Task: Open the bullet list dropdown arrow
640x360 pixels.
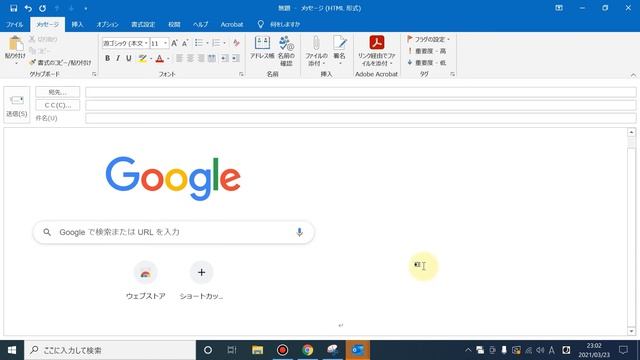Action: [x=207, y=43]
